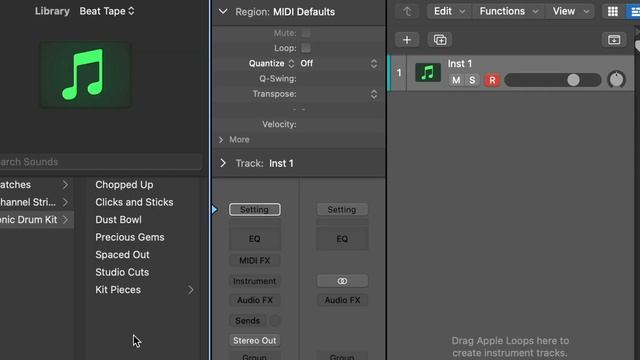Select the Channel Strip category row
Screen dimensions: 640x360
(x=36, y=202)
